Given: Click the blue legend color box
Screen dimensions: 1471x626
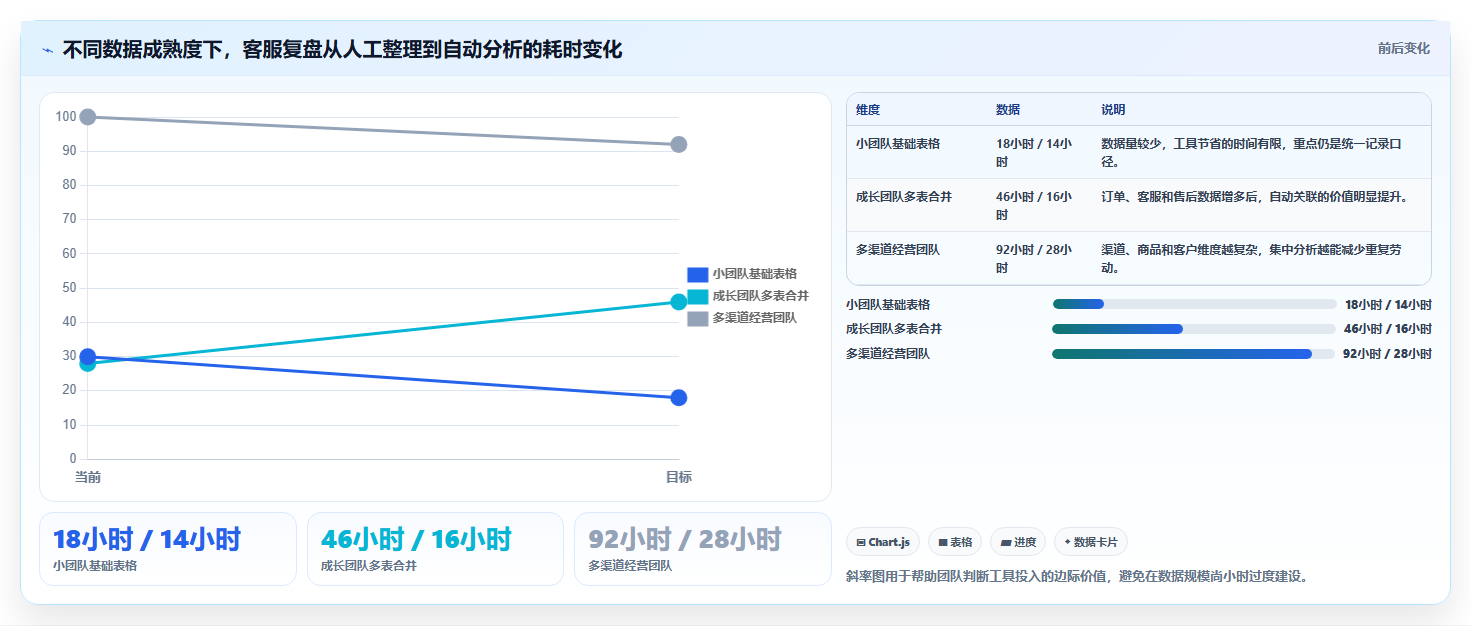Looking at the screenshot, I should (698, 274).
